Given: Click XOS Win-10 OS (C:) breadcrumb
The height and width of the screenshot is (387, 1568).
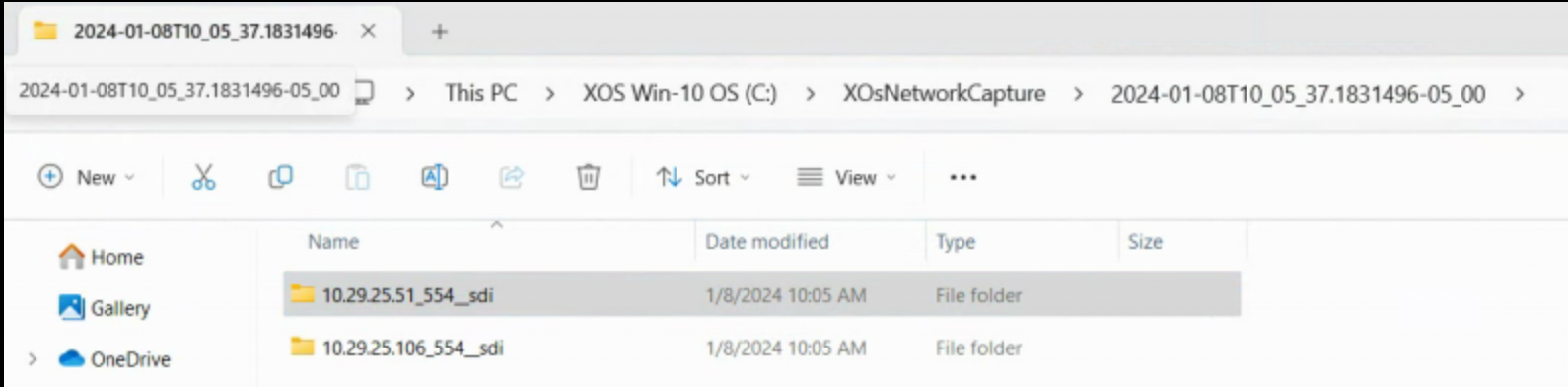Looking at the screenshot, I should pyautogui.click(x=679, y=93).
